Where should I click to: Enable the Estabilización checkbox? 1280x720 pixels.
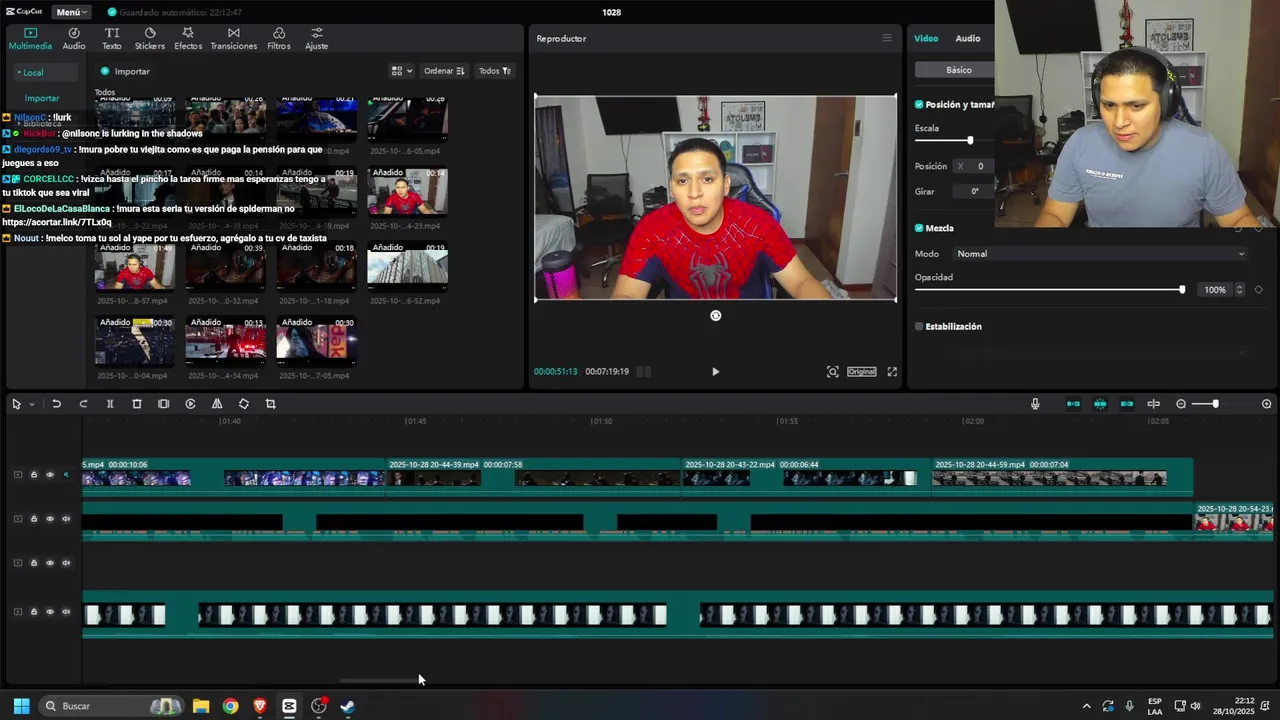919,326
